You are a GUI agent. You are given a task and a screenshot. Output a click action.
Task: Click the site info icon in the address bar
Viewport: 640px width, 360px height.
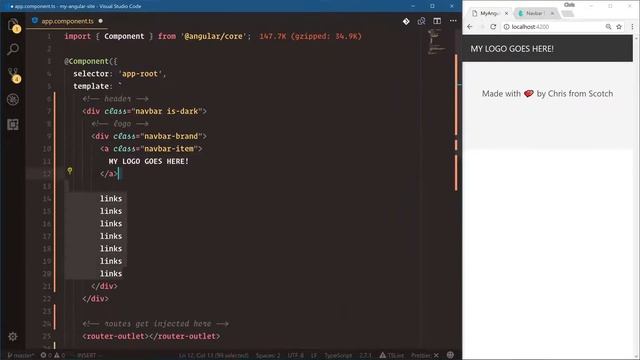click(x=506, y=27)
